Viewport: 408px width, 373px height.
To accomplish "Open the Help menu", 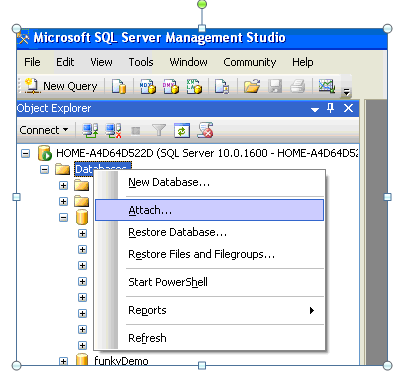I will (303, 62).
